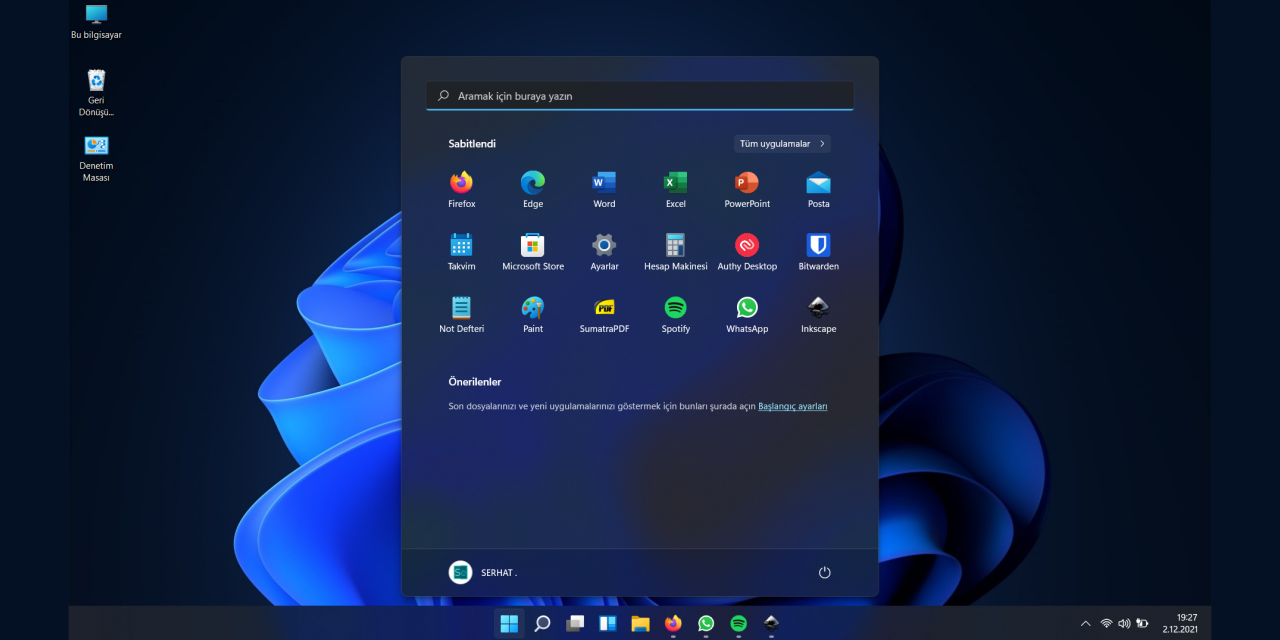Launch Authy Desktop
Viewport: 1280px width, 640px height.
point(747,252)
